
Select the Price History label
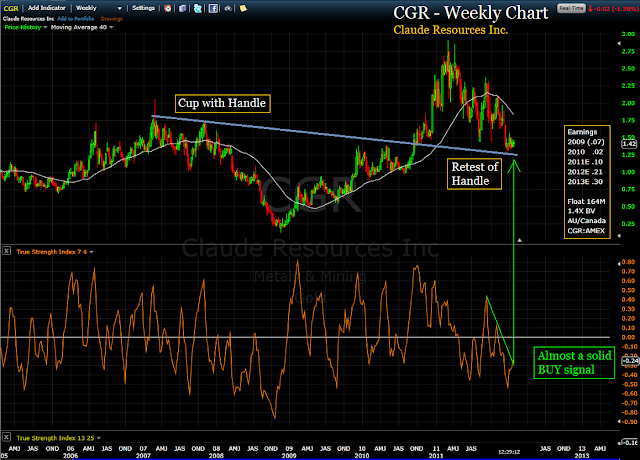[23, 27]
